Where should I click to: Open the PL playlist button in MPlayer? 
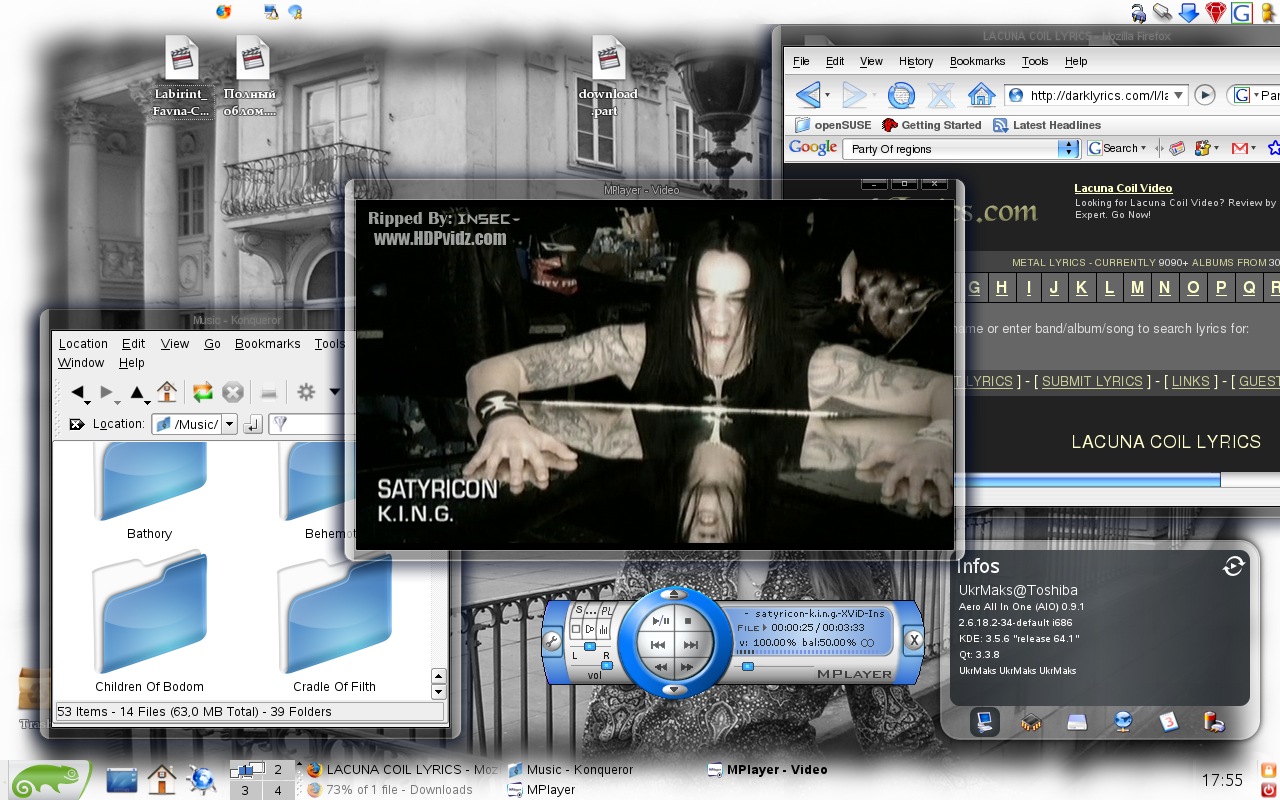click(x=606, y=610)
